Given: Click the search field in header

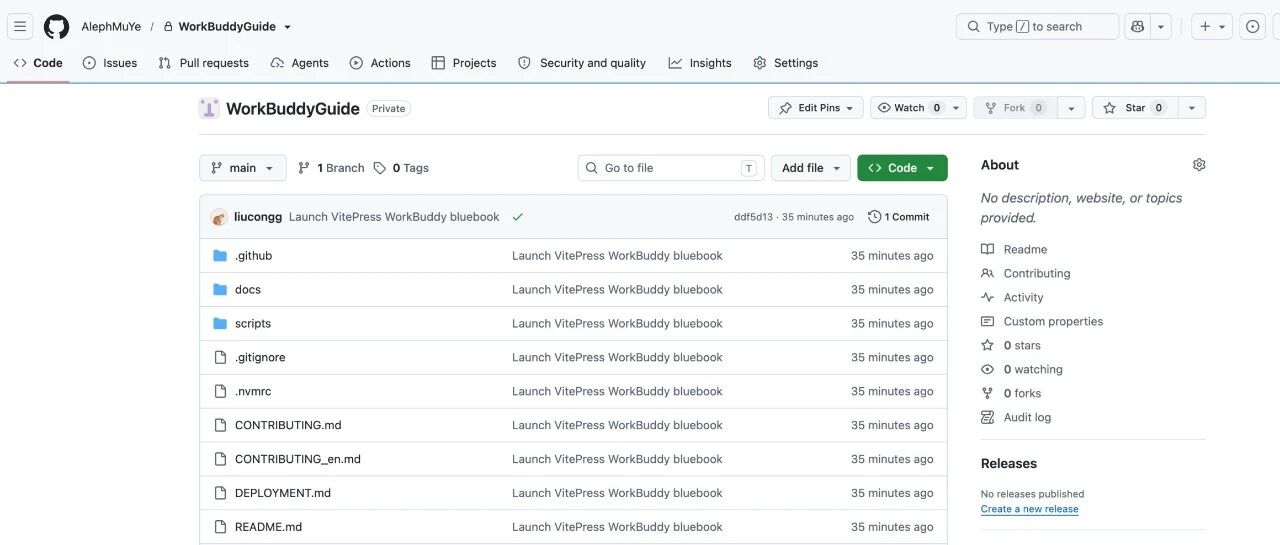Looking at the screenshot, I should (x=1037, y=27).
